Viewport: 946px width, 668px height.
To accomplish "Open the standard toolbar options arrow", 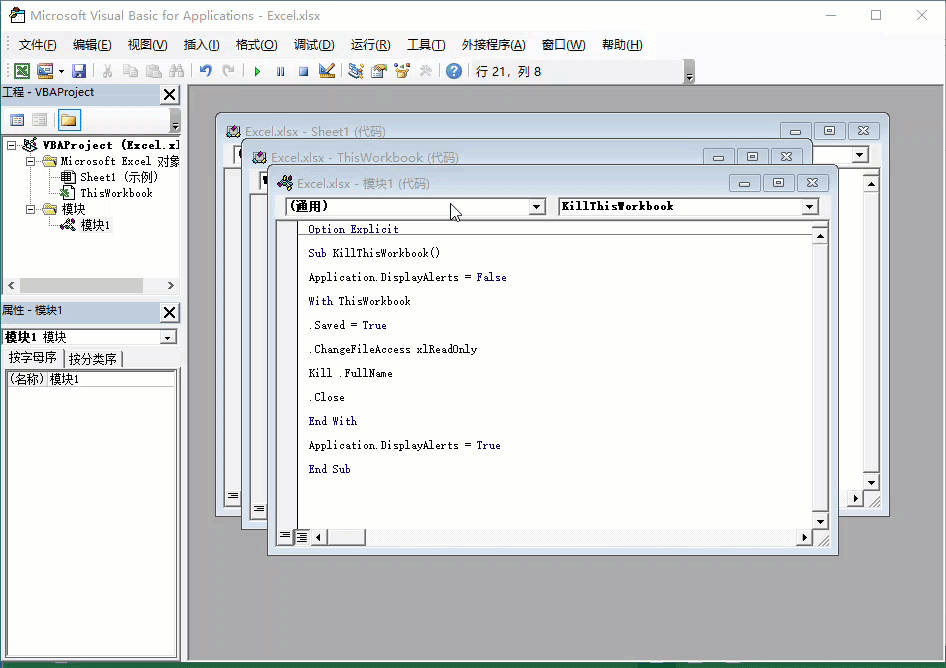I will pos(690,72).
